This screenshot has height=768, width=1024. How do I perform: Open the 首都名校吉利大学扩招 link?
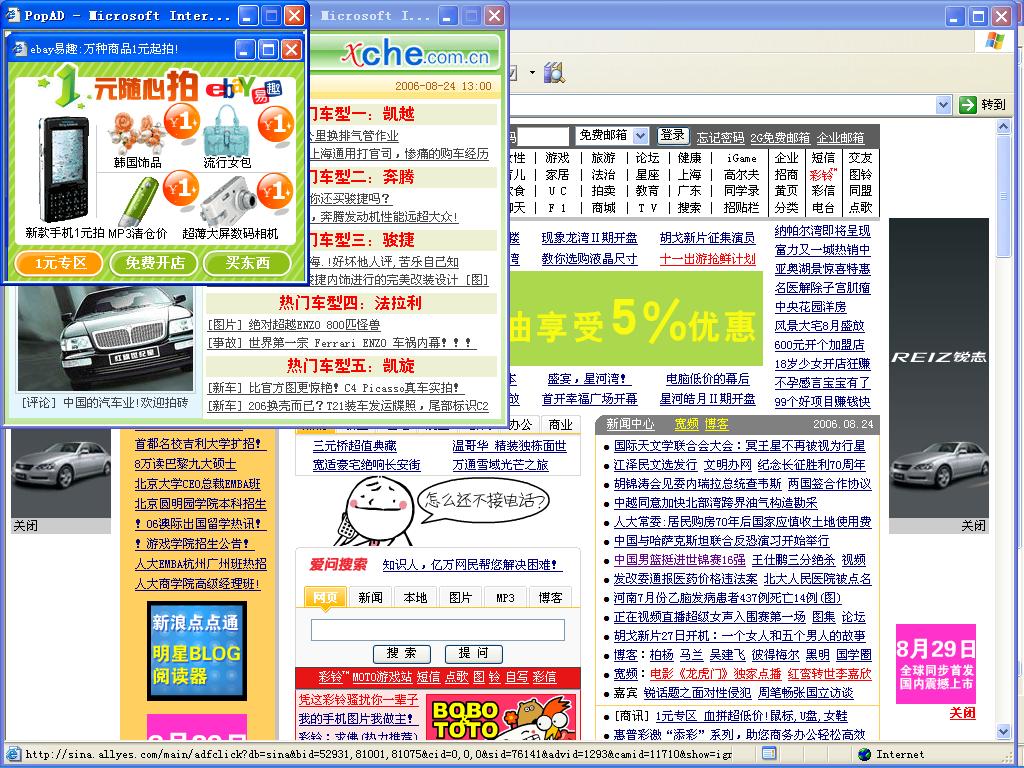tap(199, 444)
